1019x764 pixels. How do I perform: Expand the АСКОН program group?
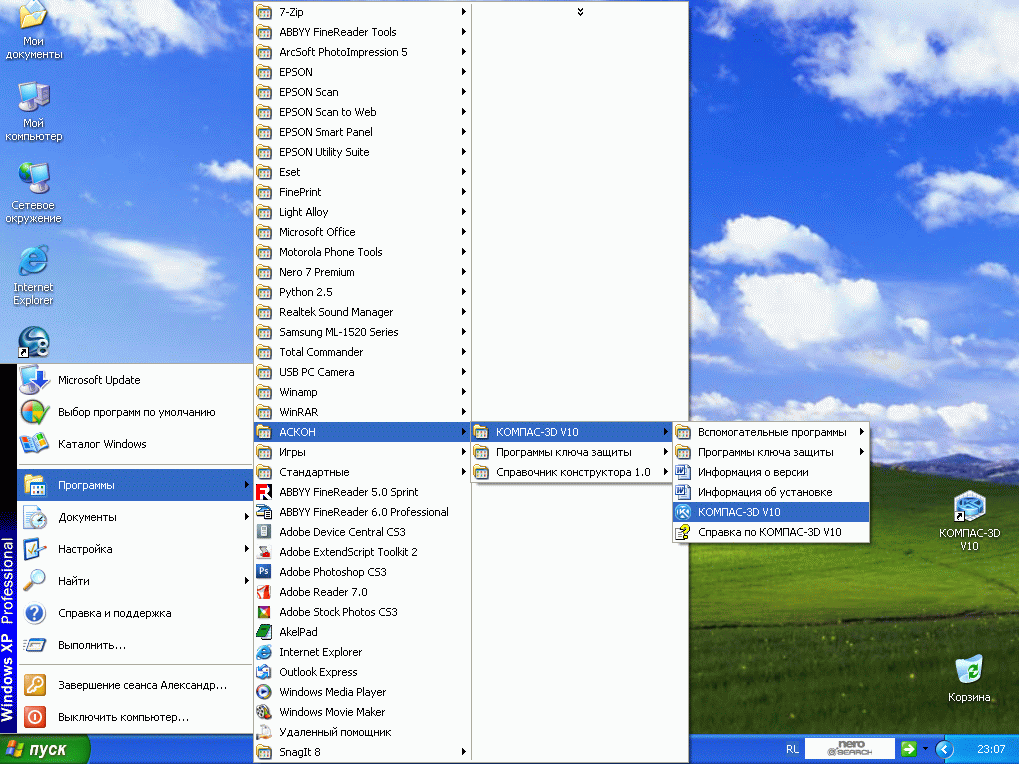362,432
